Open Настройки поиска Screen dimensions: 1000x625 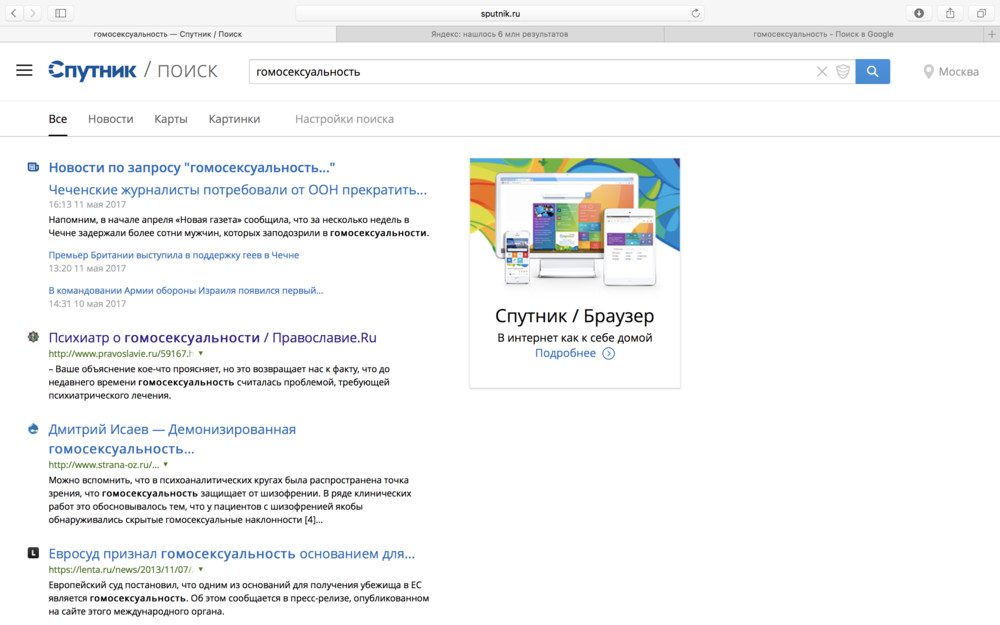(x=344, y=119)
